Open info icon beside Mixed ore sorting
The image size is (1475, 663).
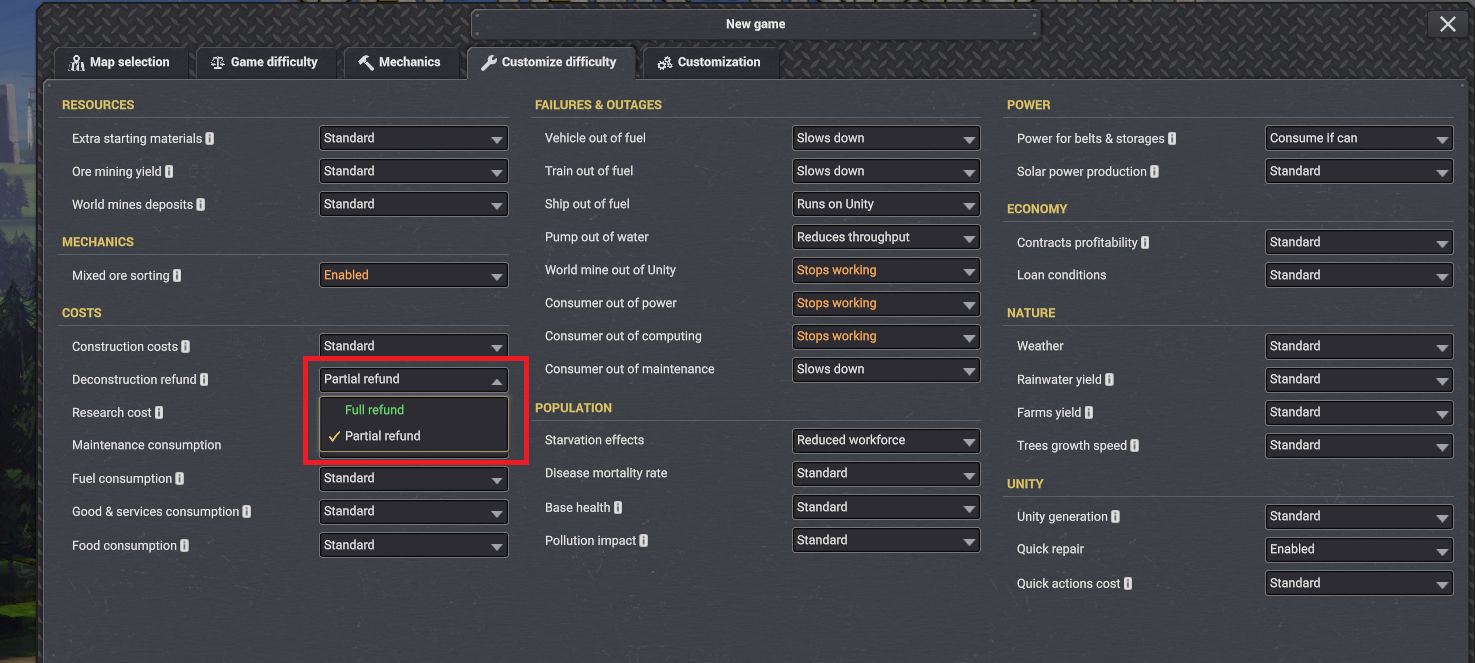tap(177, 276)
